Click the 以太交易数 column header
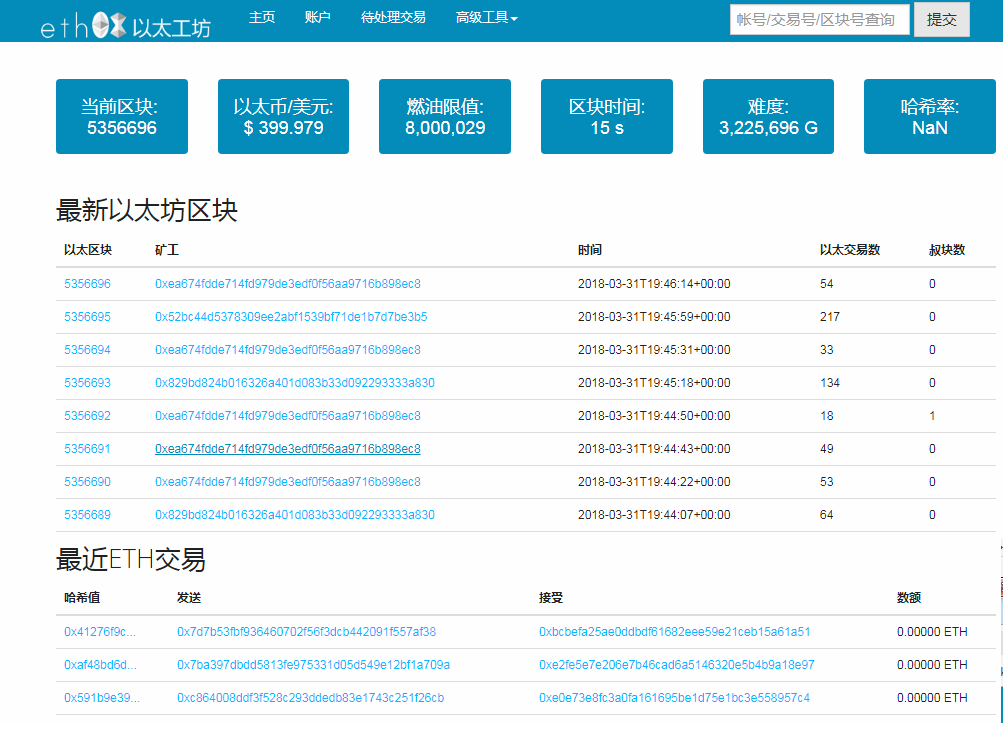Screen dimensions: 1003x731 click(850, 250)
